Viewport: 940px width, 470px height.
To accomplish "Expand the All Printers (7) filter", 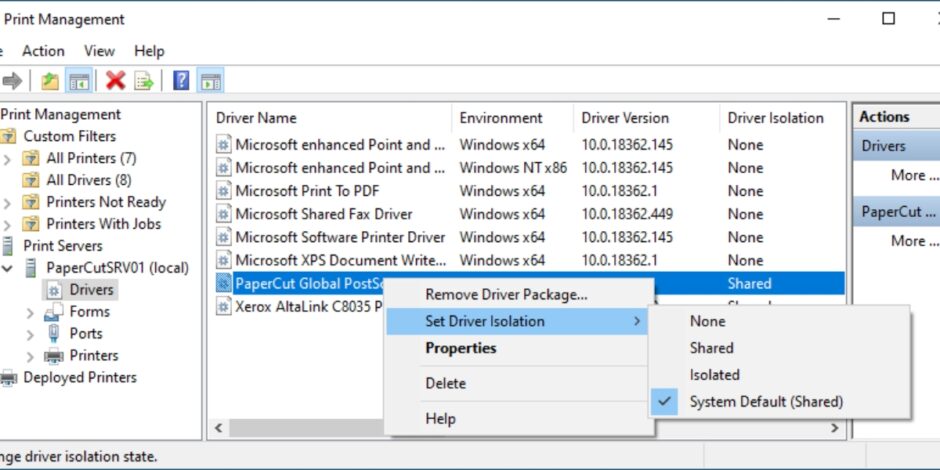I will tap(8, 158).
